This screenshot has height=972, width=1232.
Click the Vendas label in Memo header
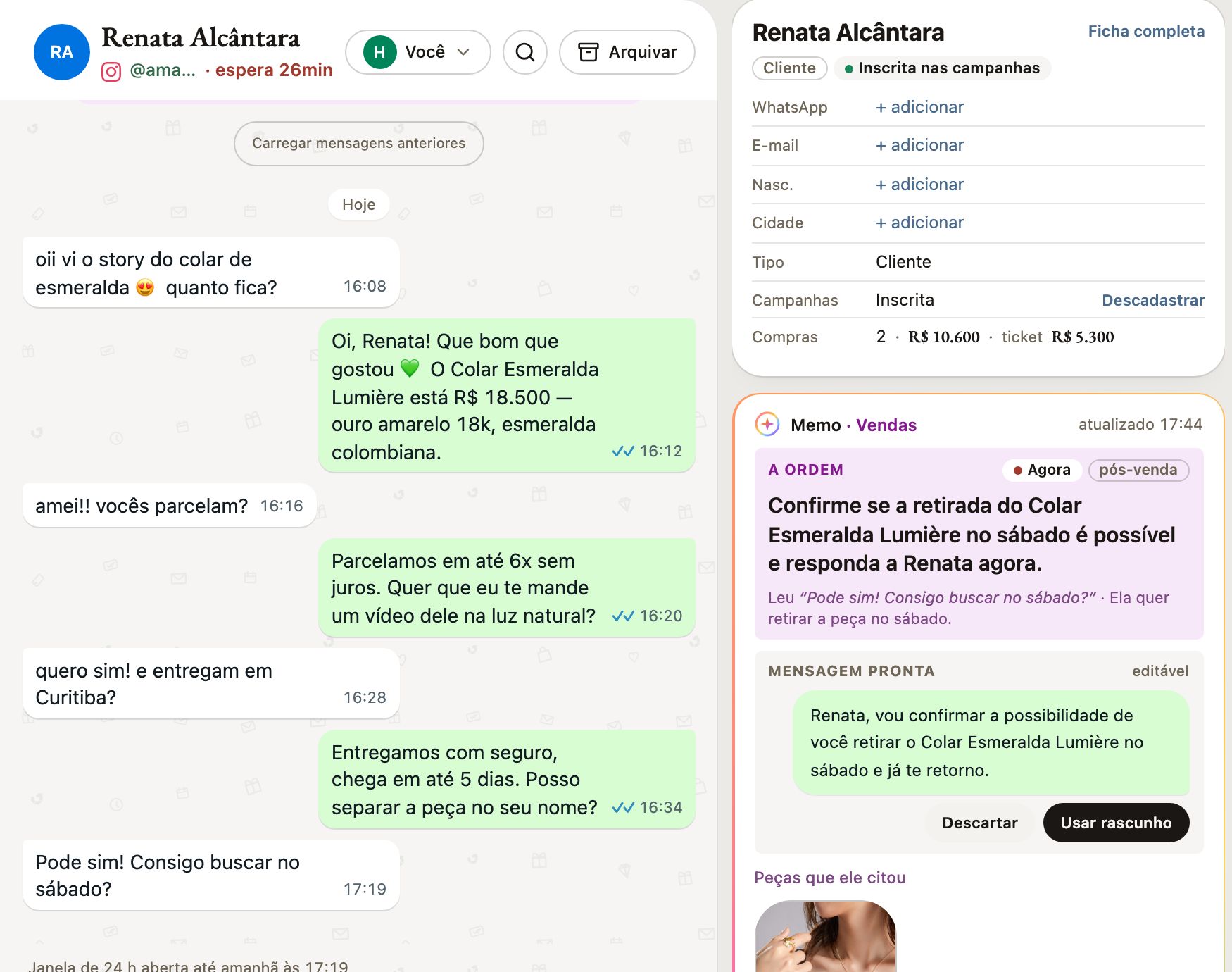886,425
